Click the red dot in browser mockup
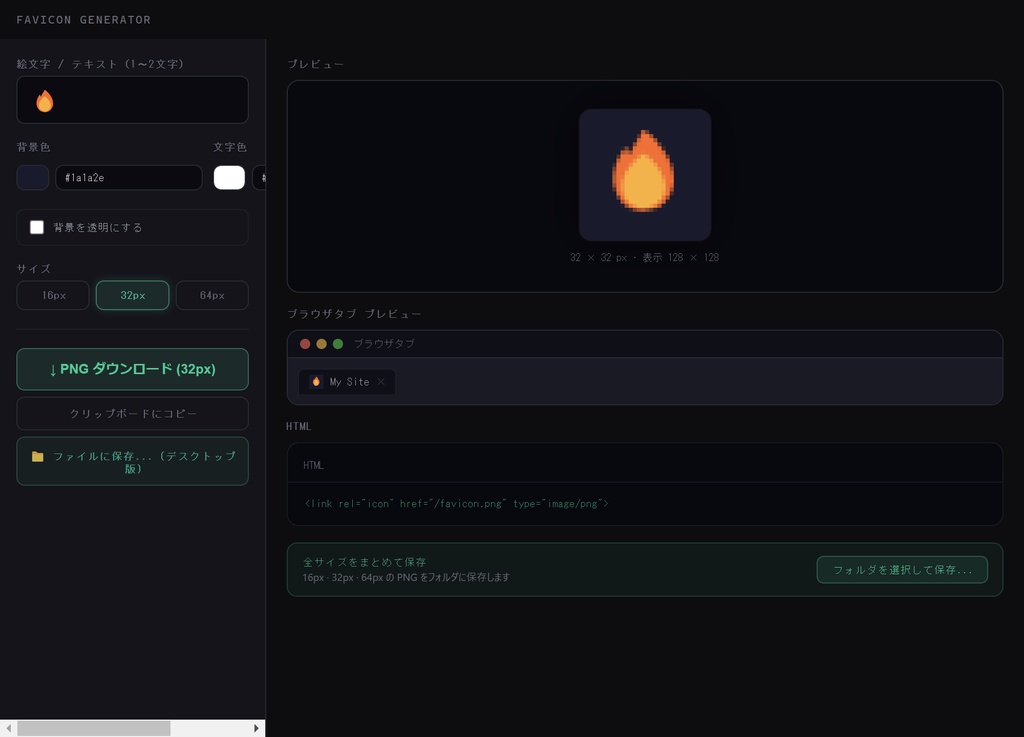Image resolution: width=1024 pixels, height=737 pixels. click(305, 344)
